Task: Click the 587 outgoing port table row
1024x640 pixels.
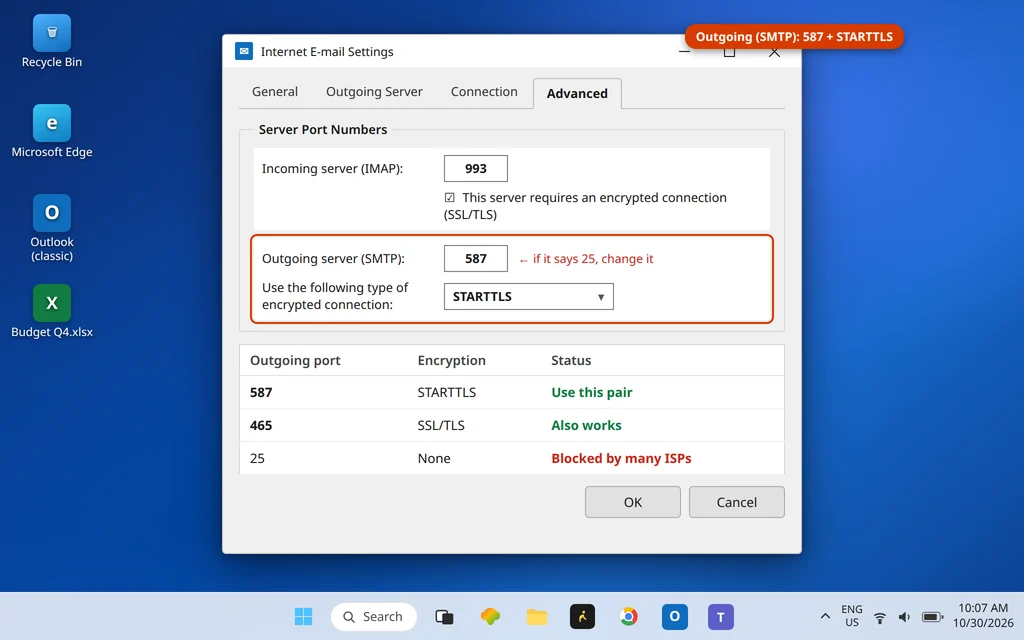Action: (511, 392)
